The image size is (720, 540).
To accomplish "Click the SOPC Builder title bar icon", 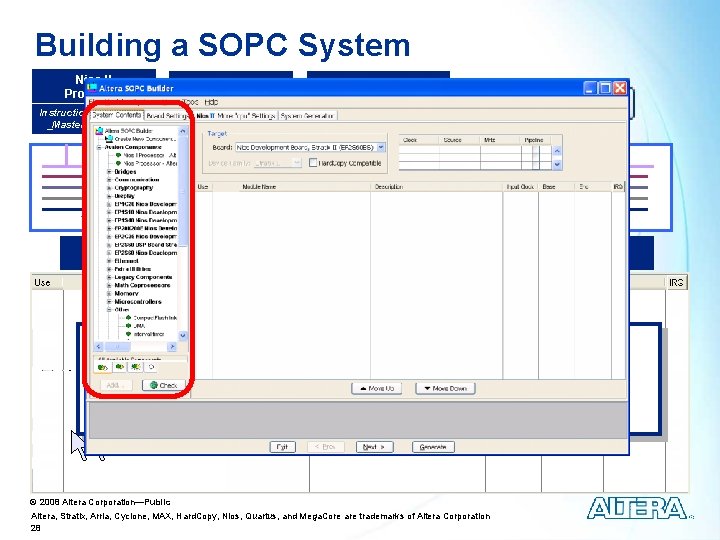I will point(92,88).
